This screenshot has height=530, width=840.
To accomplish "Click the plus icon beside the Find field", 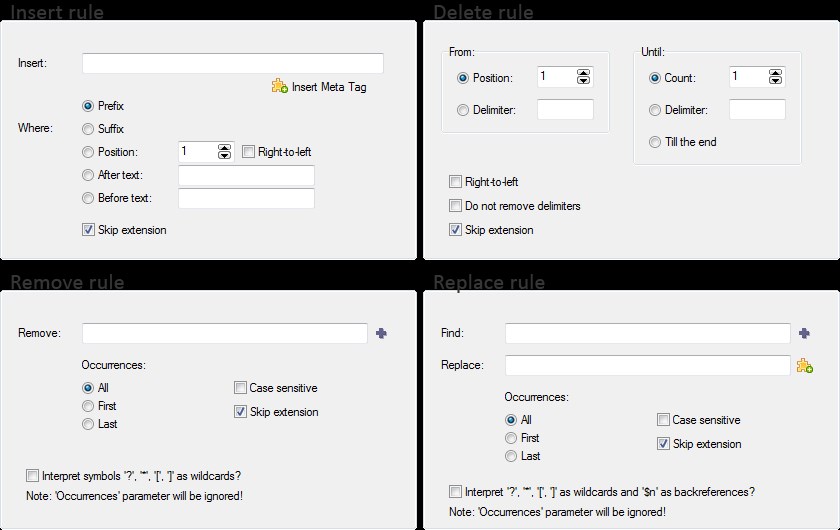I will click(x=804, y=333).
